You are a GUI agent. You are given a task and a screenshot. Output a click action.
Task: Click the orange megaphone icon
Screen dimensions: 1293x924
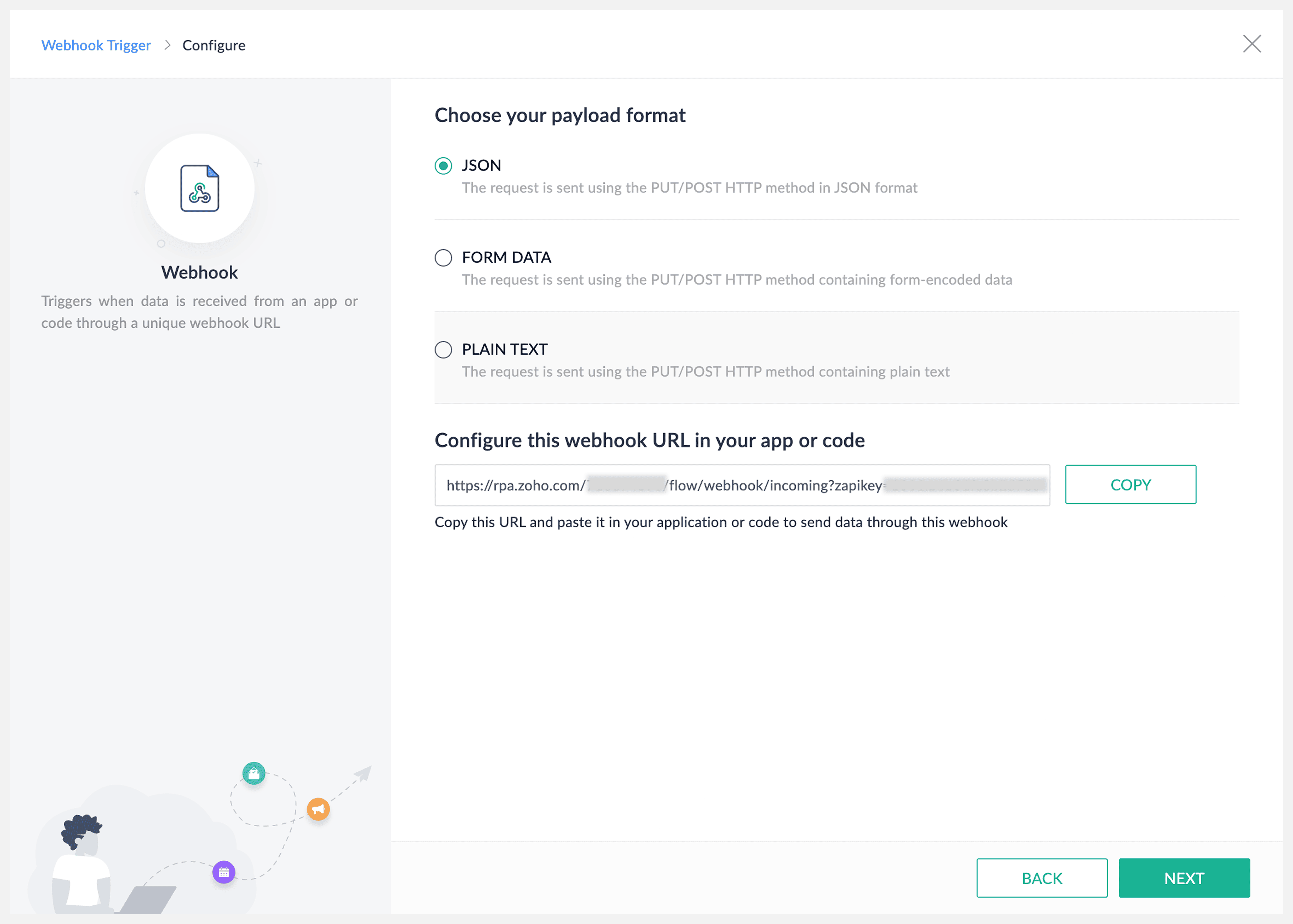click(x=318, y=809)
